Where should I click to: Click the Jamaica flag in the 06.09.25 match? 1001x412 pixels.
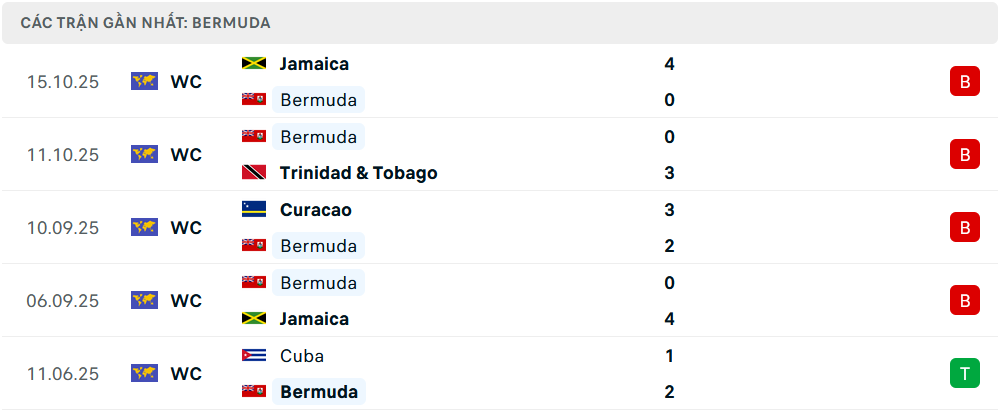click(x=253, y=318)
